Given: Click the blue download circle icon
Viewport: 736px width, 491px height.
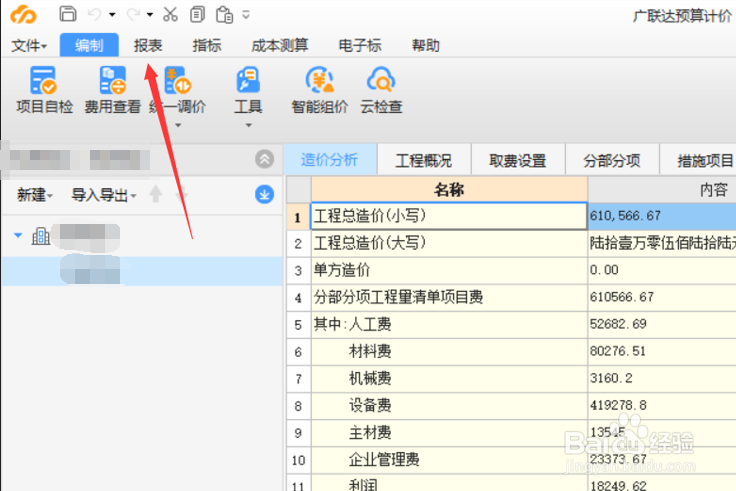Looking at the screenshot, I should pos(265,194).
